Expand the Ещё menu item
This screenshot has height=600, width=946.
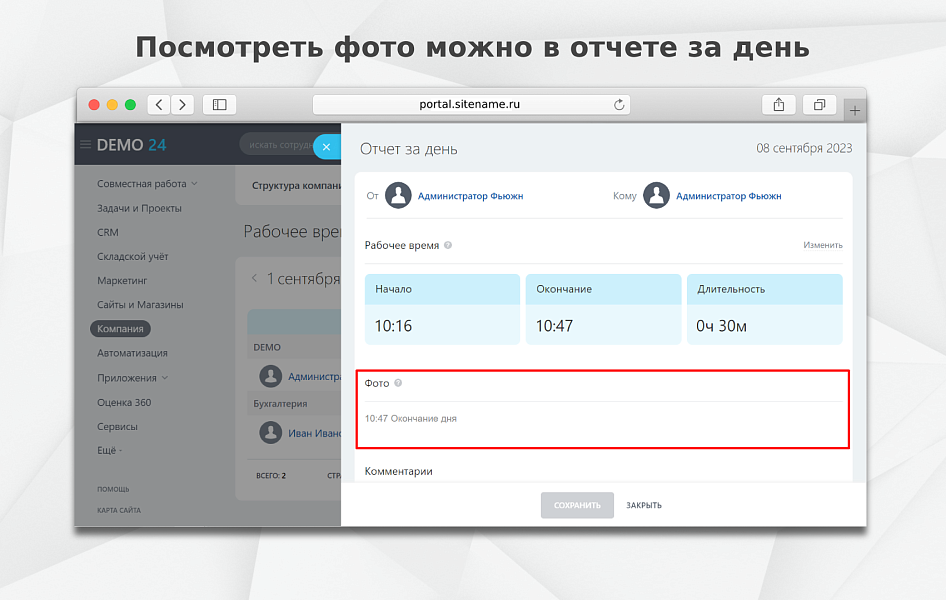(109, 450)
